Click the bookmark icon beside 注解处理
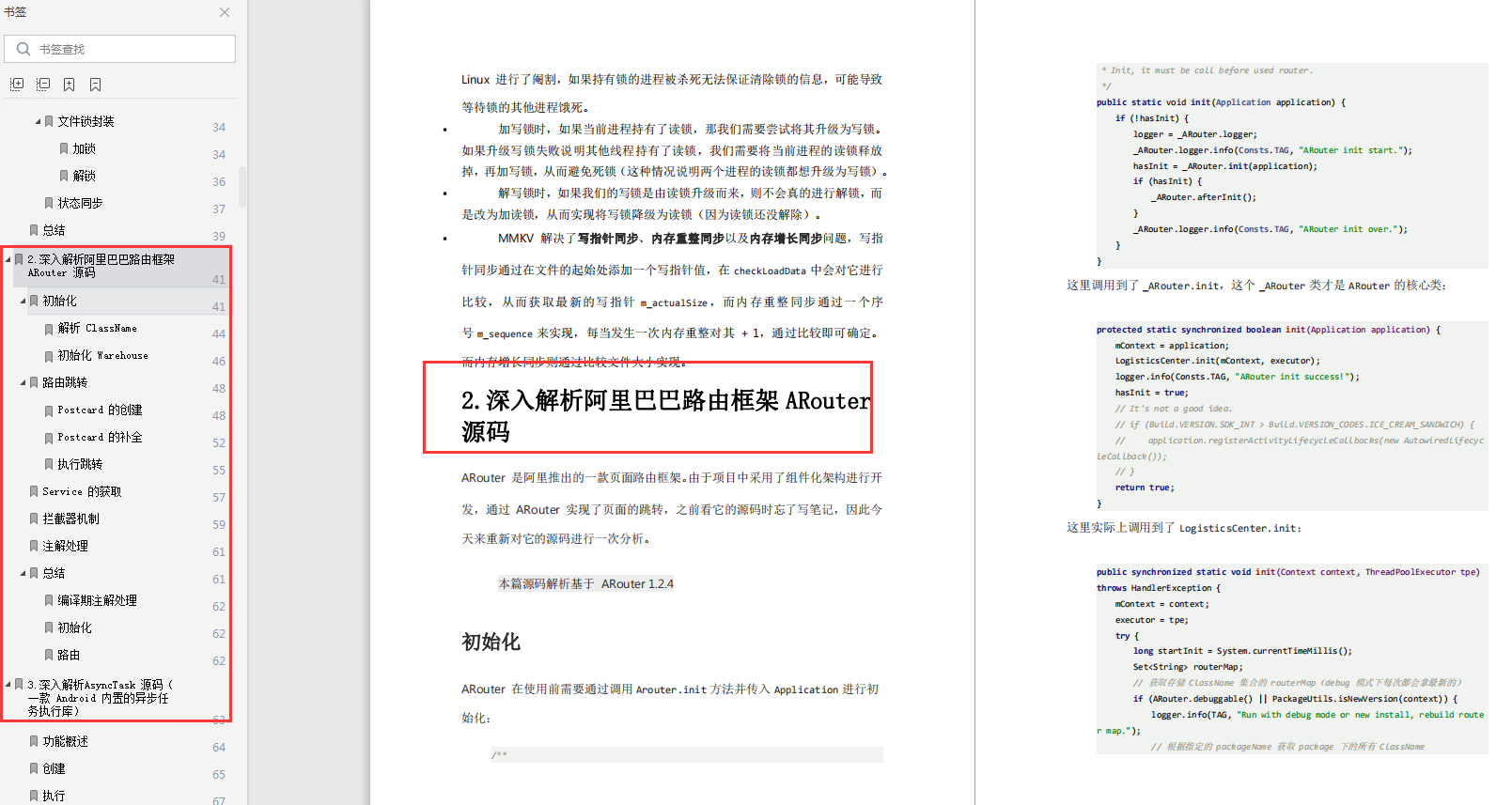The height and width of the screenshot is (805, 1512). [34, 546]
